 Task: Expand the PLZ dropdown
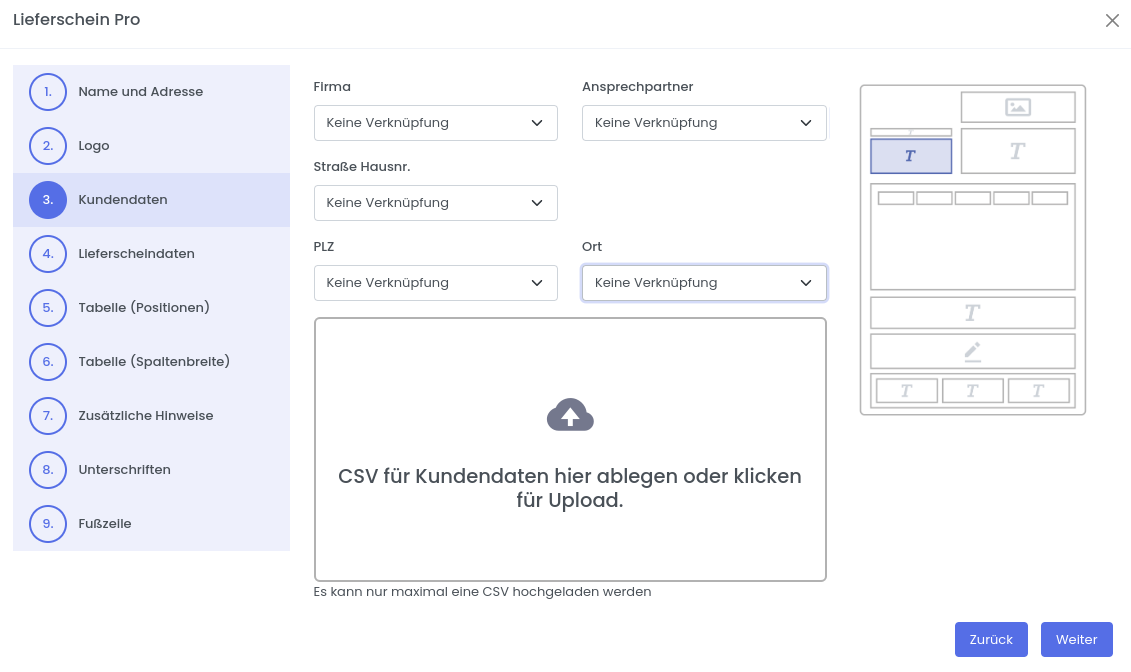435,283
